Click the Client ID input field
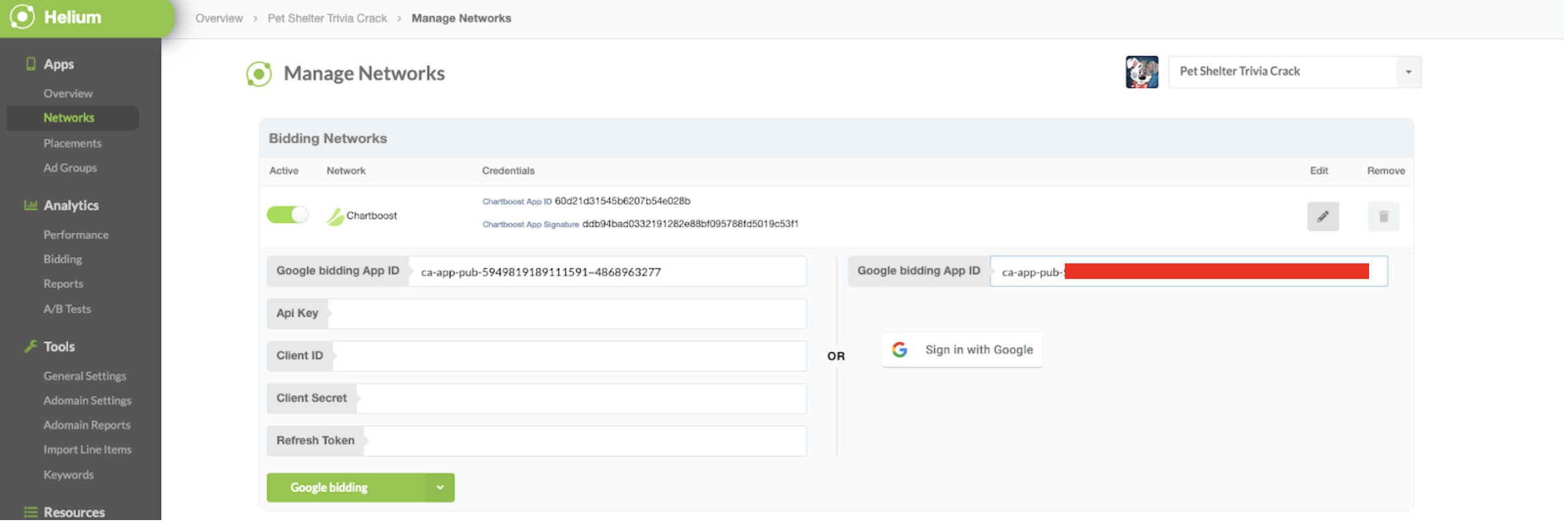The image size is (1568, 524). tap(569, 356)
